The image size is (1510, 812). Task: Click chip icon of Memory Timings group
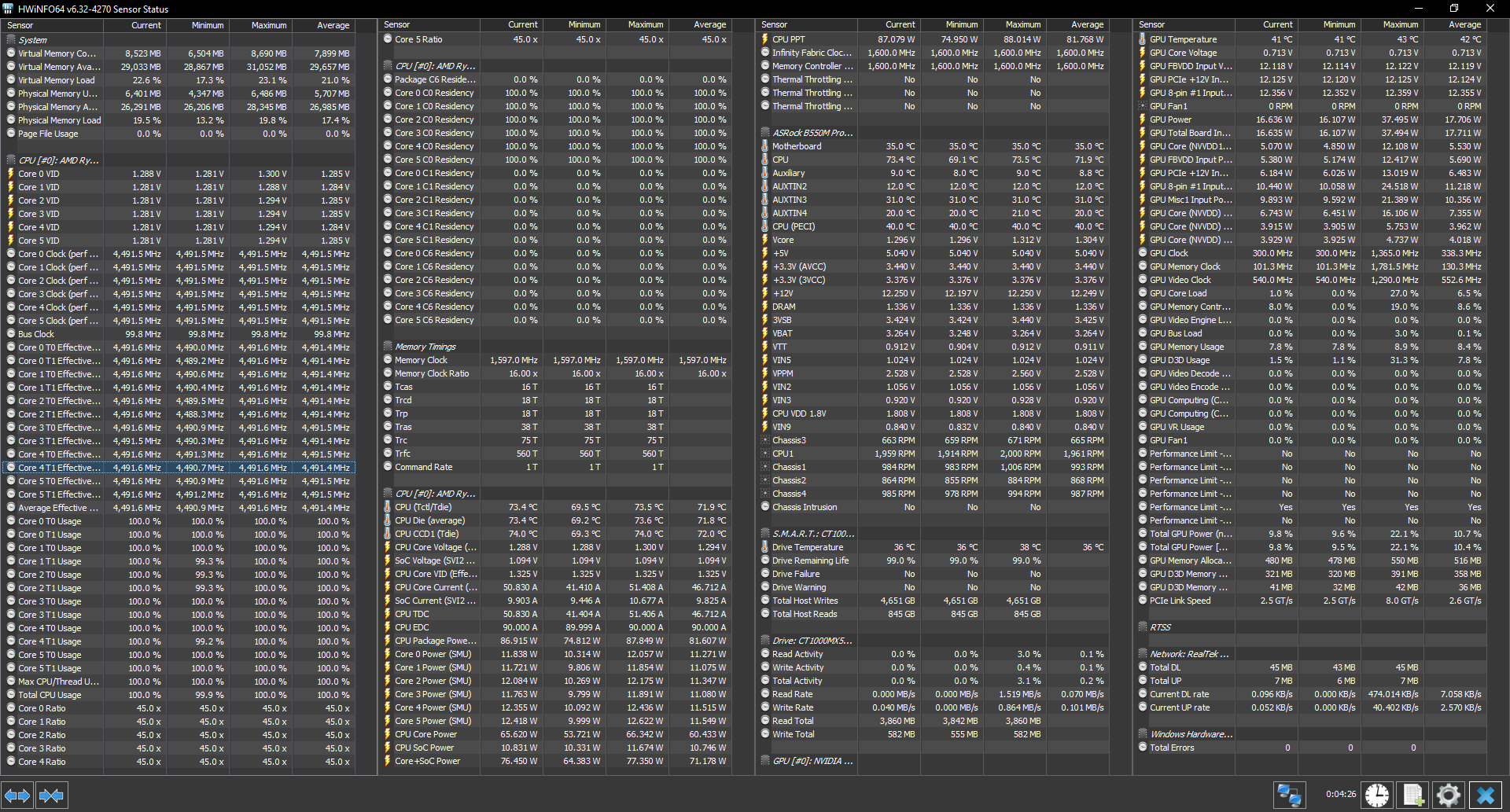tap(388, 347)
